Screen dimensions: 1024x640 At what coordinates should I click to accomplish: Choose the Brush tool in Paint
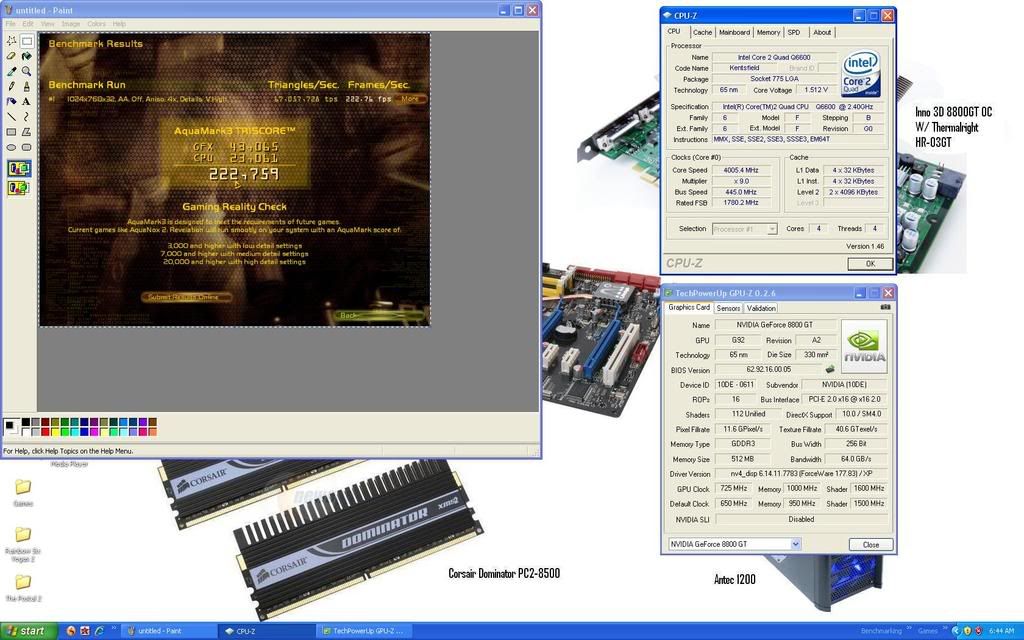27,86
